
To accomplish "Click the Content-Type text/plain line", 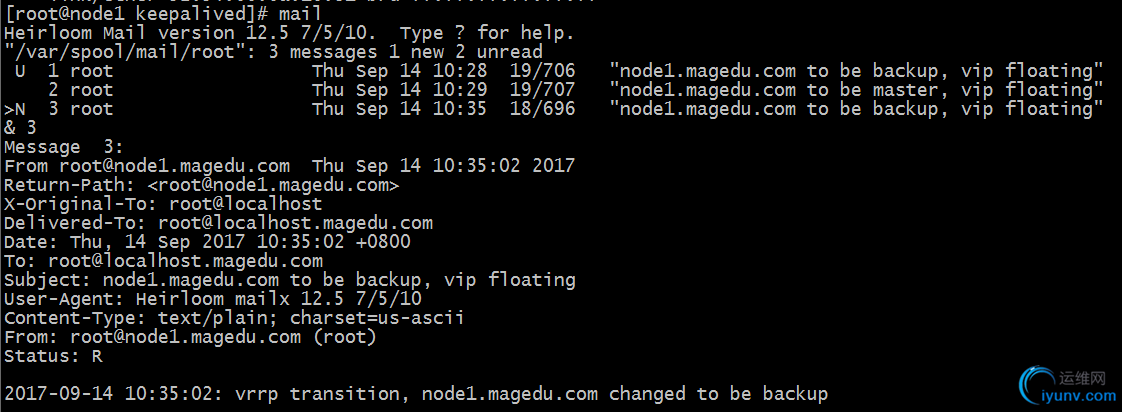I will 234,318.
